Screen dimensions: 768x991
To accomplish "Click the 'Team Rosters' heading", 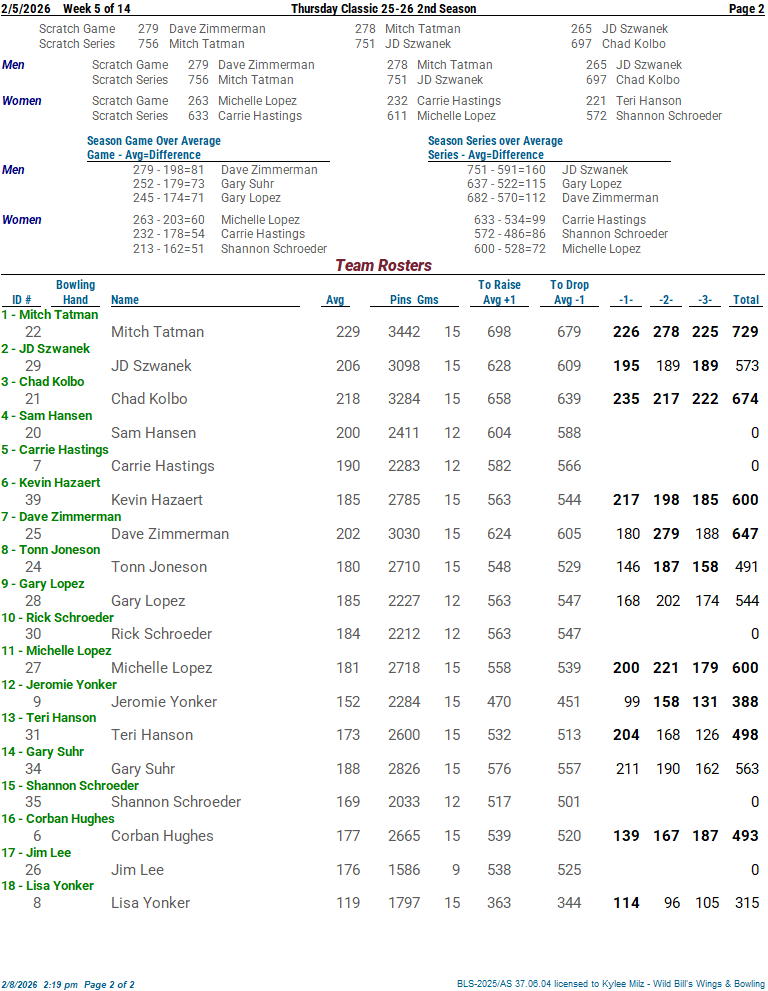I will point(383,265).
